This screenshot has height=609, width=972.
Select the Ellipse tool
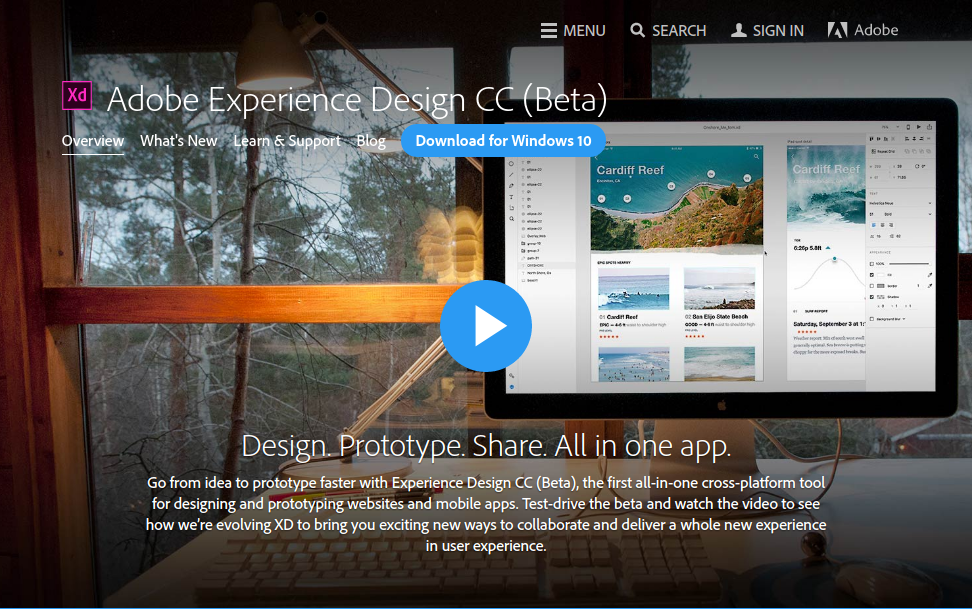[x=511, y=163]
